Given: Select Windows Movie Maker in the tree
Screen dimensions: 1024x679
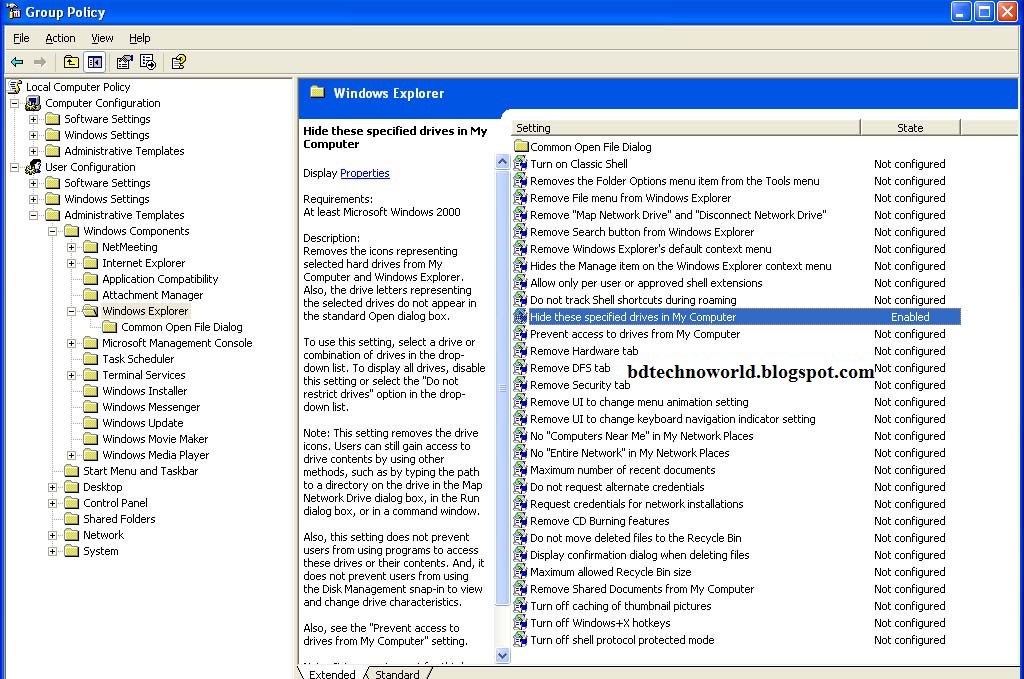Looking at the screenshot, I should click(x=155, y=439).
